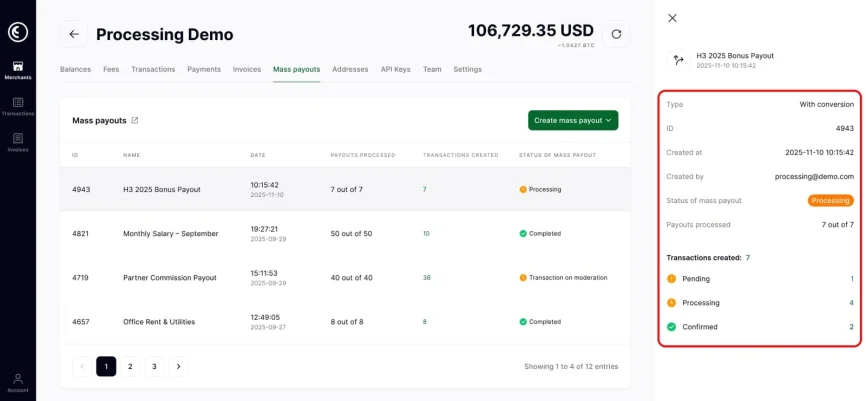Go to the next page with the chevron
This screenshot has width=866, height=401.
178,367
